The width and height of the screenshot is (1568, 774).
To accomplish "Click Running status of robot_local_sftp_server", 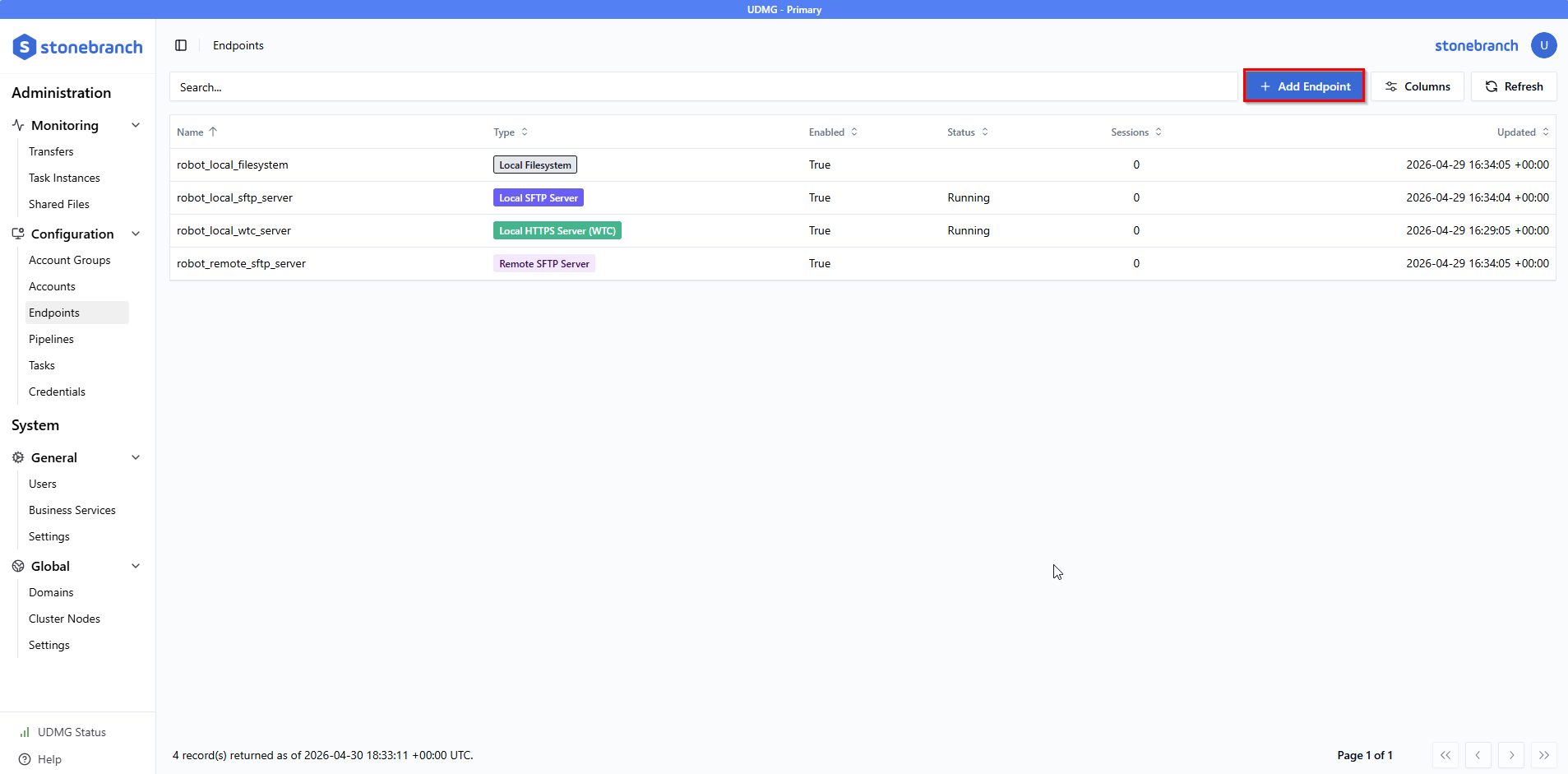I will [969, 197].
